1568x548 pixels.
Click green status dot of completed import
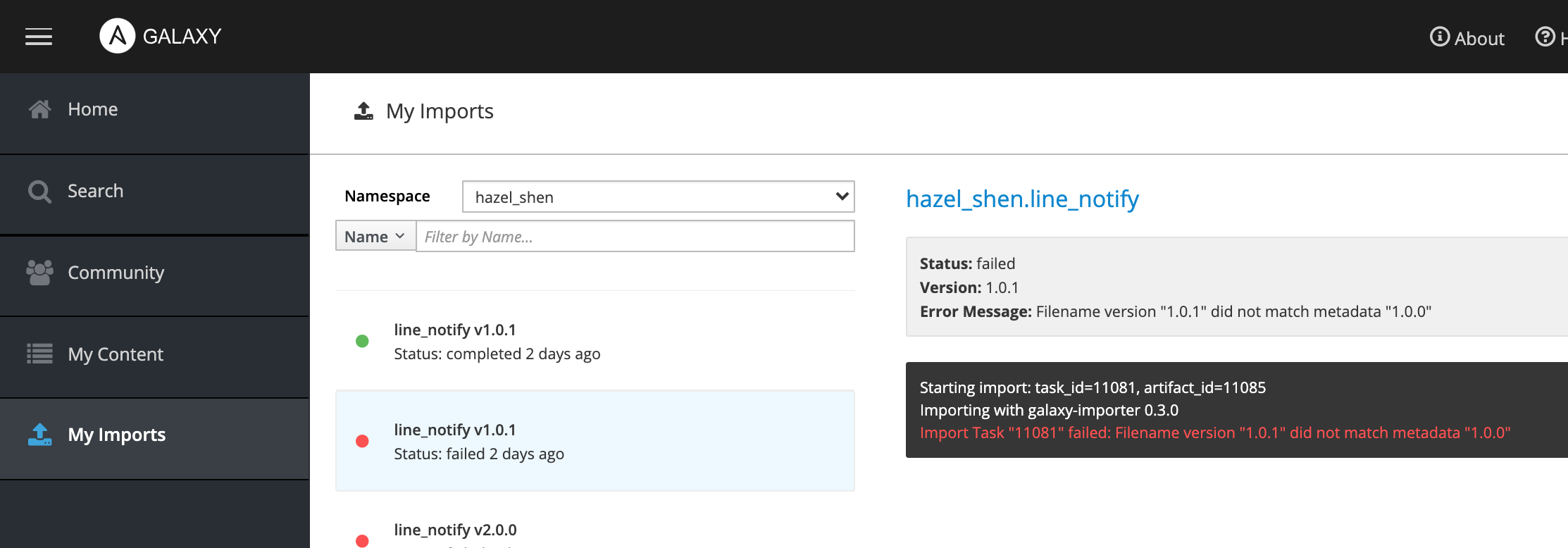[x=362, y=342]
